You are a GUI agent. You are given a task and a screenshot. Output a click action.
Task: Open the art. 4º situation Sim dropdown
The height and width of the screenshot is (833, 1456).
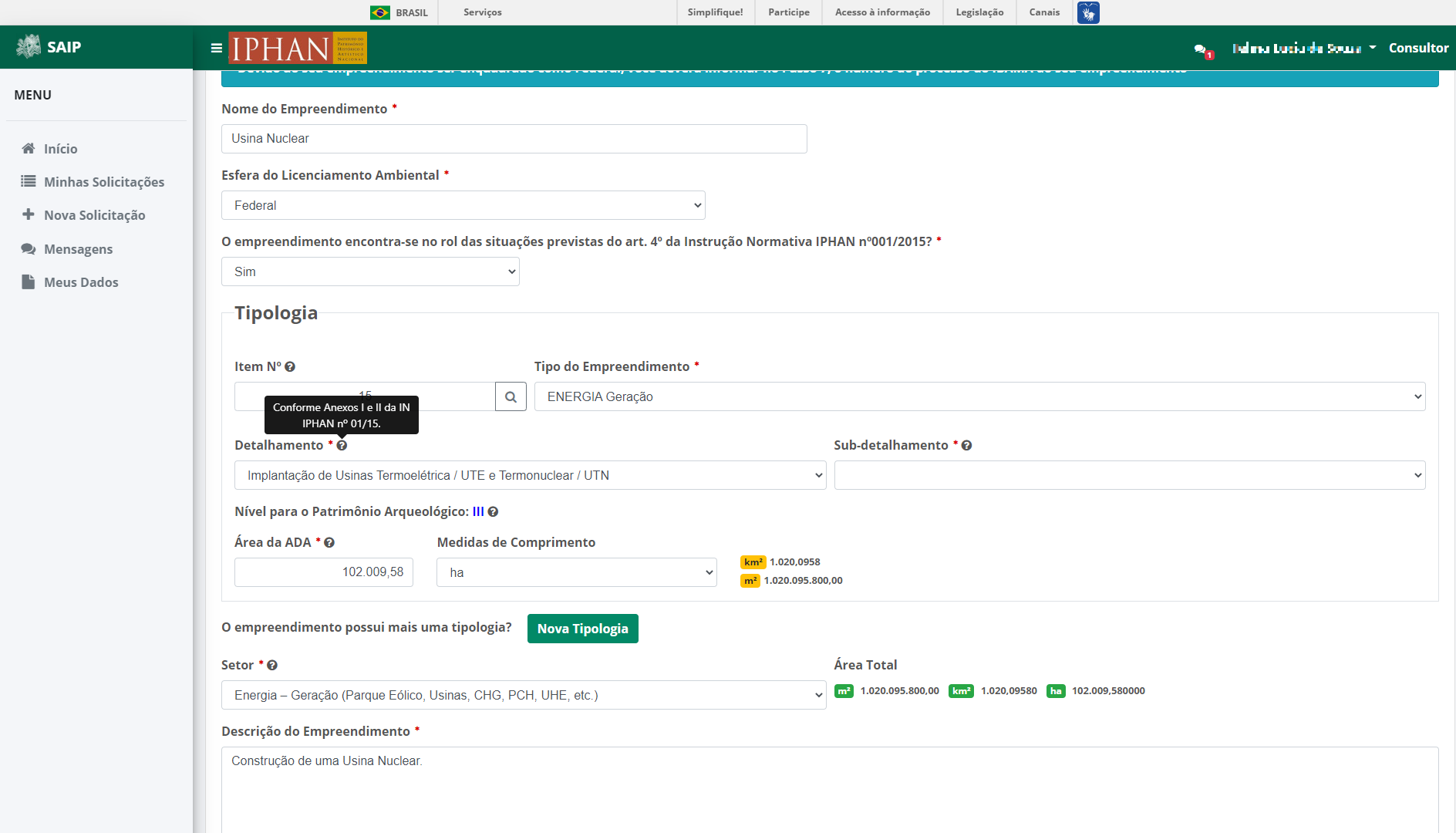[370, 271]
